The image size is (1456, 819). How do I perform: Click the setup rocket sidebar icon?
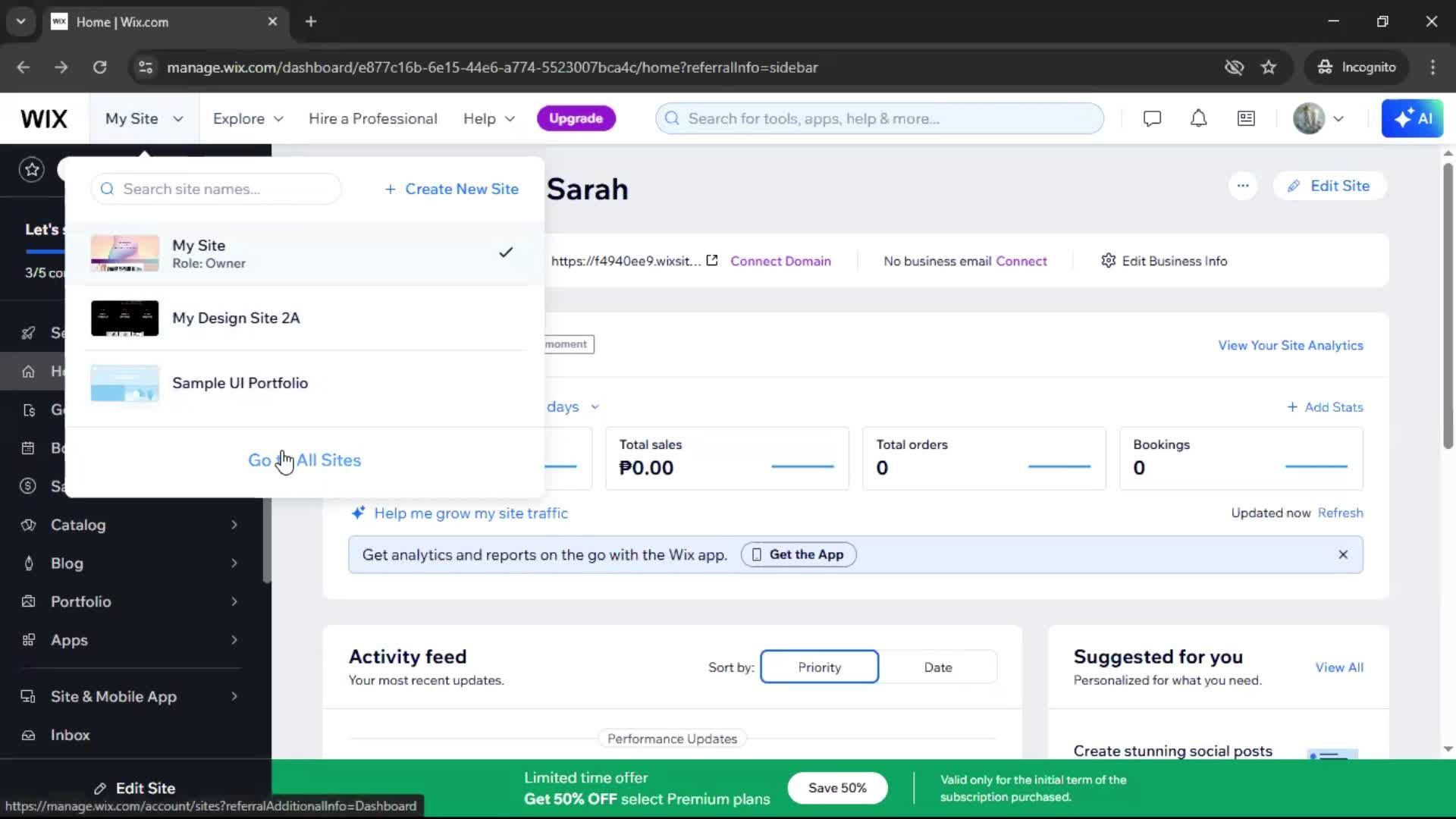click(29, 333)
